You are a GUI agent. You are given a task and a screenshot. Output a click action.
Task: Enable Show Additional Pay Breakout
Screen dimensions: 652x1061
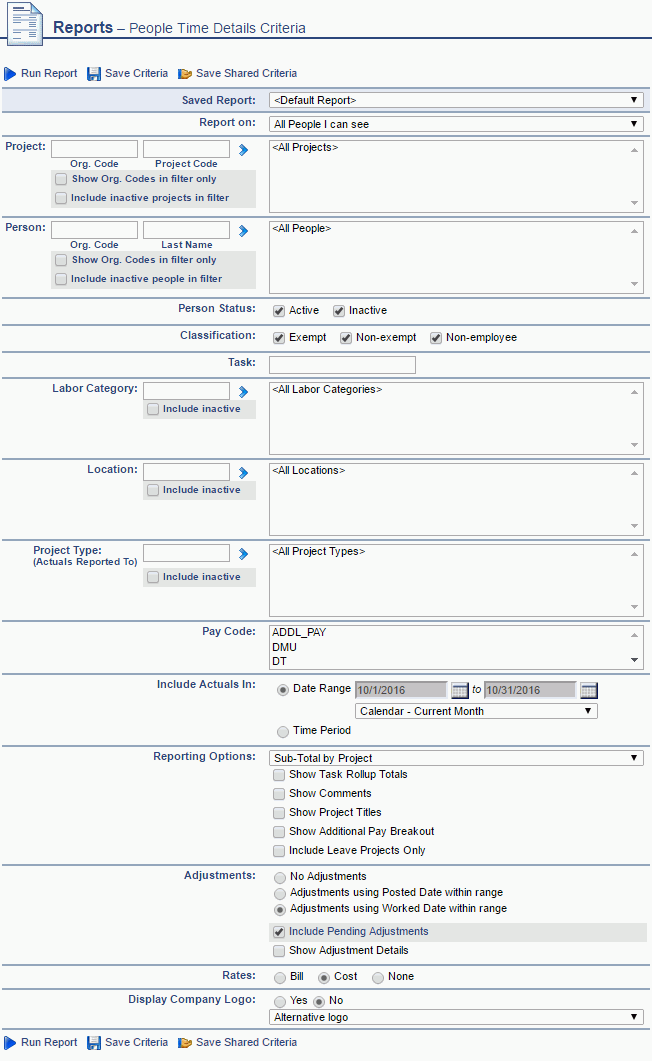(279, 832)
